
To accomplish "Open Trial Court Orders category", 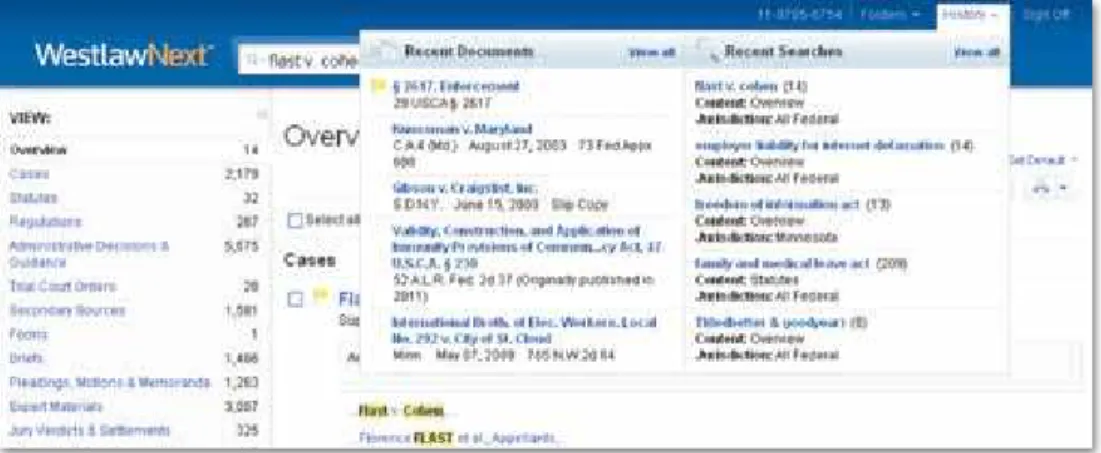I will (x=63, y=287).
